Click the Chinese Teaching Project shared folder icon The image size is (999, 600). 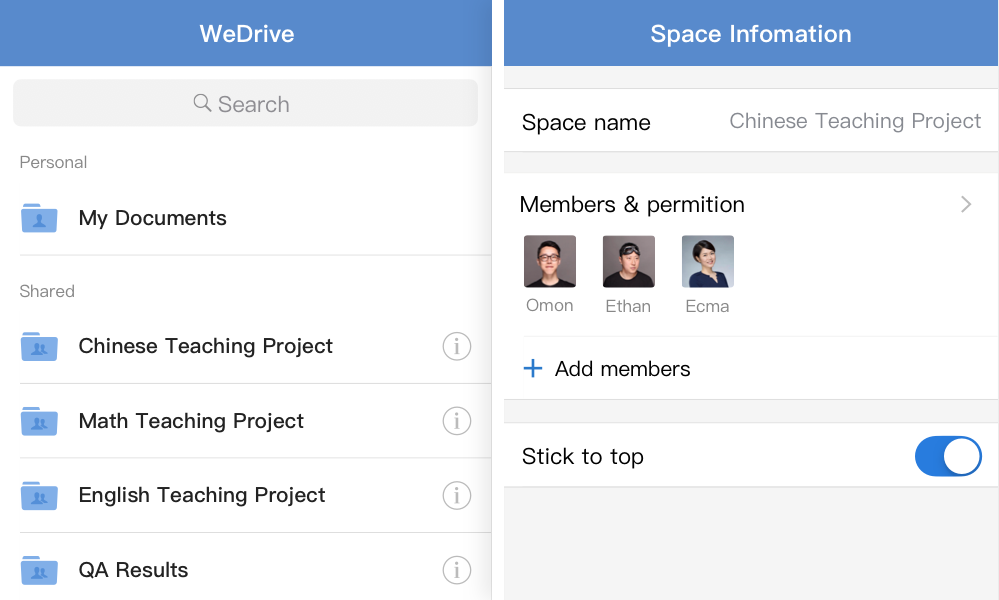click(39, 347)
